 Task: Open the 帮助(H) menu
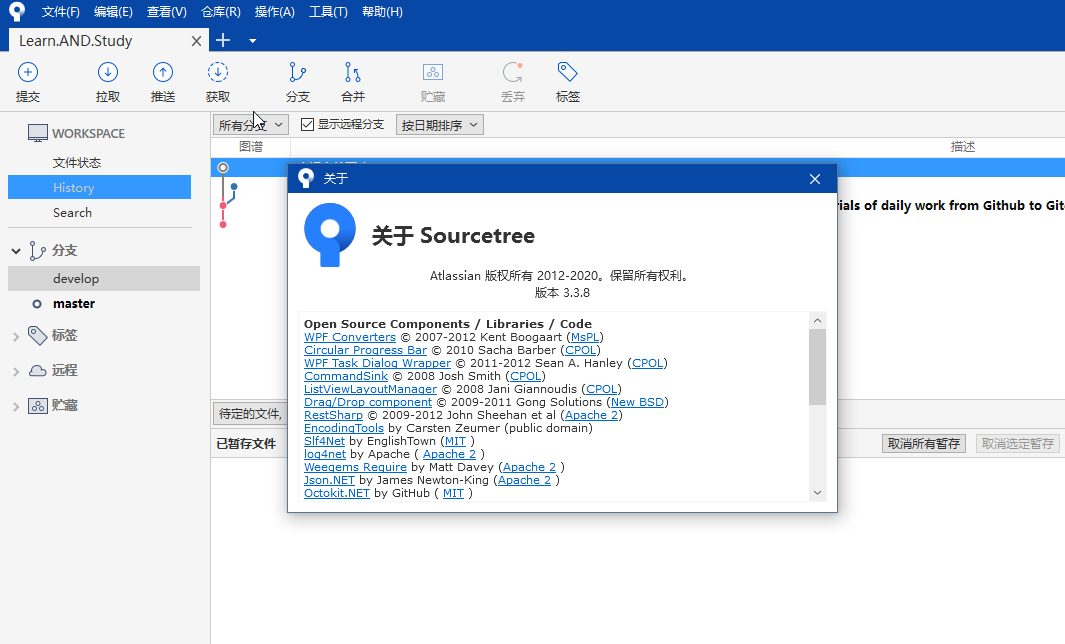click(x=382, y=12)
